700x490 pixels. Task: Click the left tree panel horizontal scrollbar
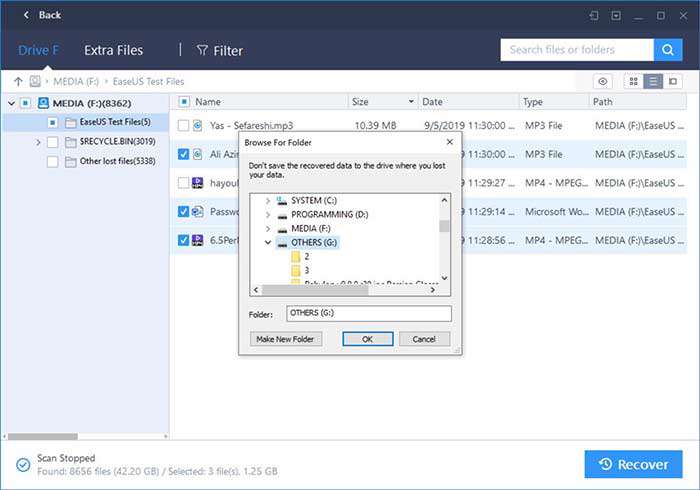43,436
